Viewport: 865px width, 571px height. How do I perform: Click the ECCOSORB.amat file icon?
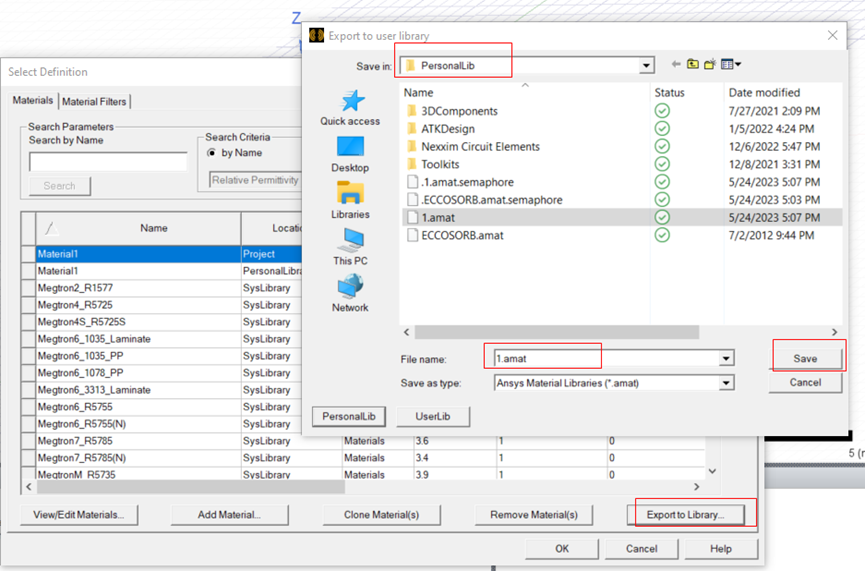tap(412, 235)
